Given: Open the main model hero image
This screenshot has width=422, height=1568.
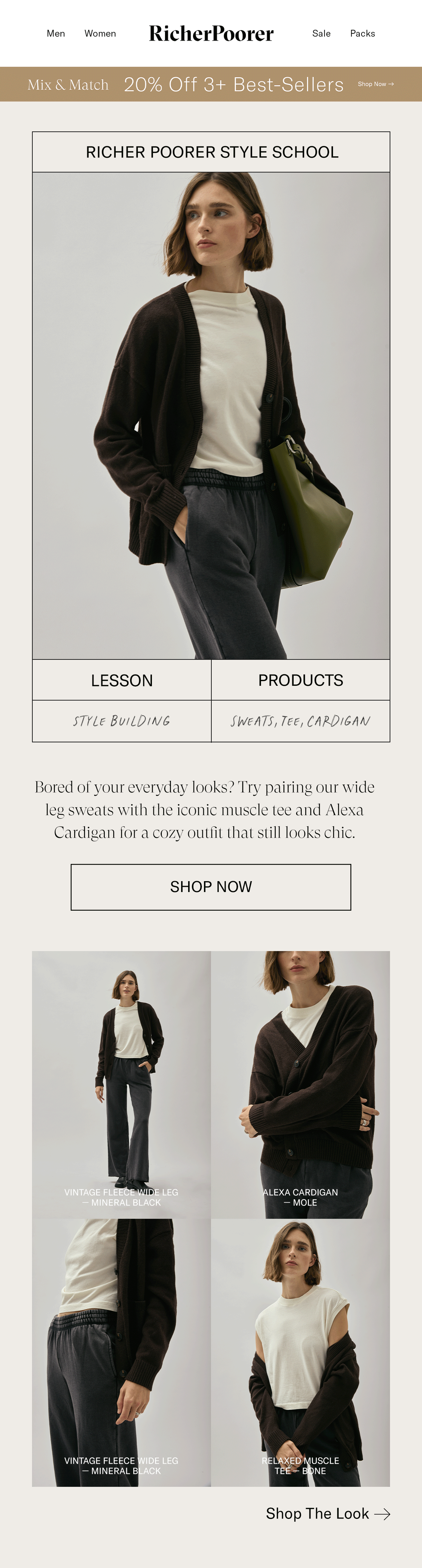Looking at the screenshot, I should click(x=211, y=416).
